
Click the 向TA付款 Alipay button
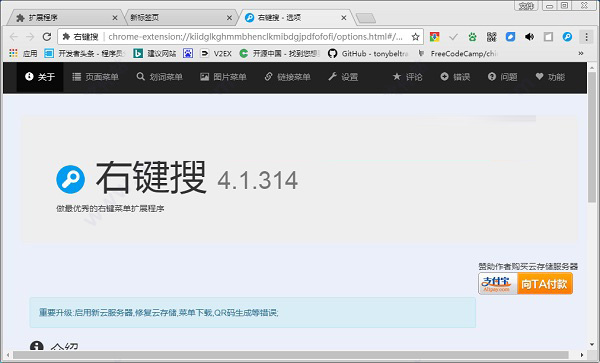click(x=525, y=283)
